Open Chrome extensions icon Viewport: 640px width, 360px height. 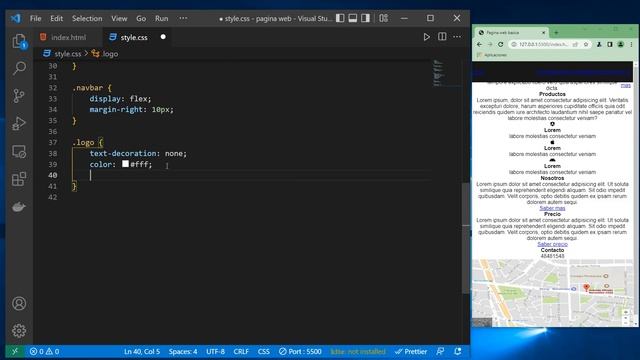(599, 44)
